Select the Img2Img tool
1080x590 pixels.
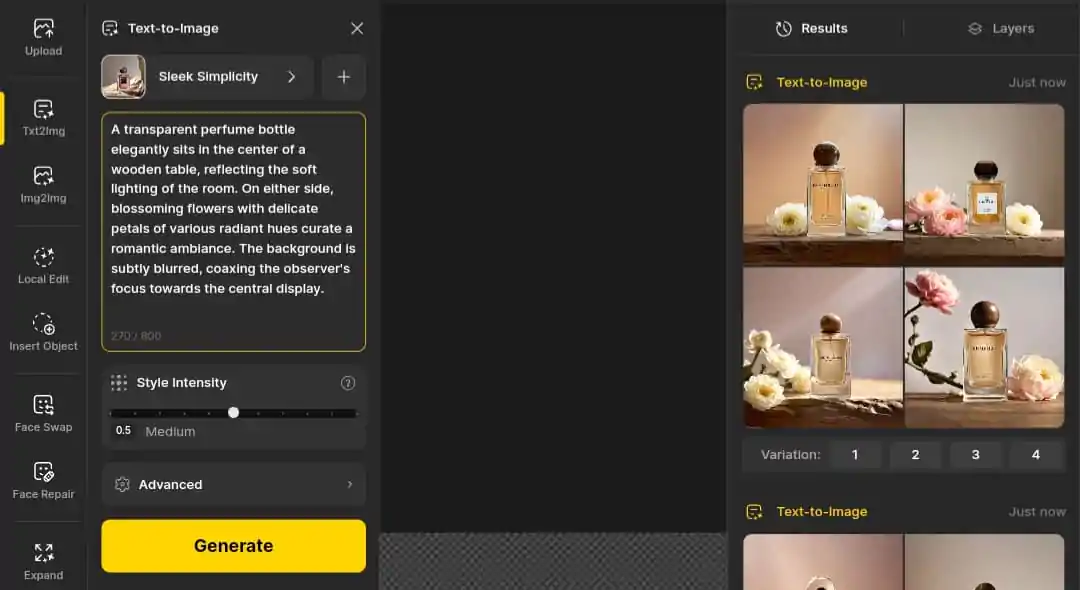click(x=43, y=185)
